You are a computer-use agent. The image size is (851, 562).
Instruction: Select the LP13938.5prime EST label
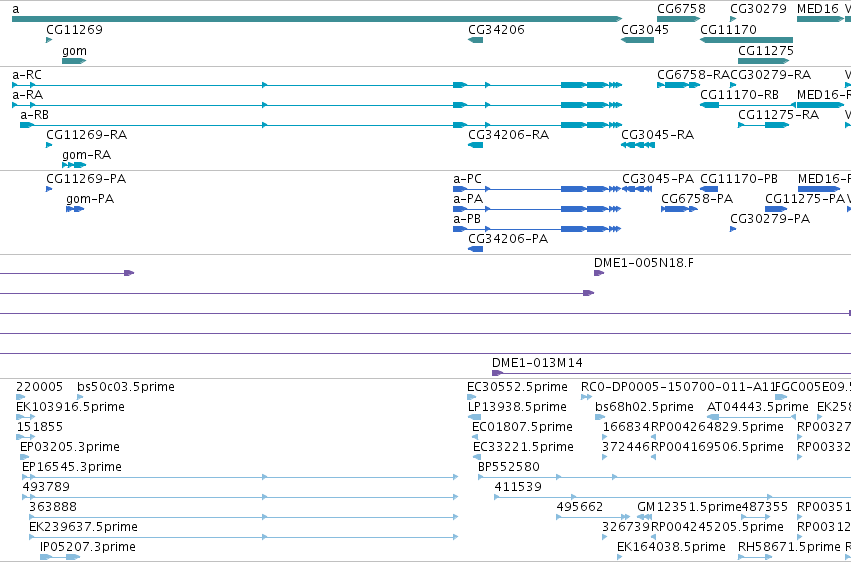(517, 407)
